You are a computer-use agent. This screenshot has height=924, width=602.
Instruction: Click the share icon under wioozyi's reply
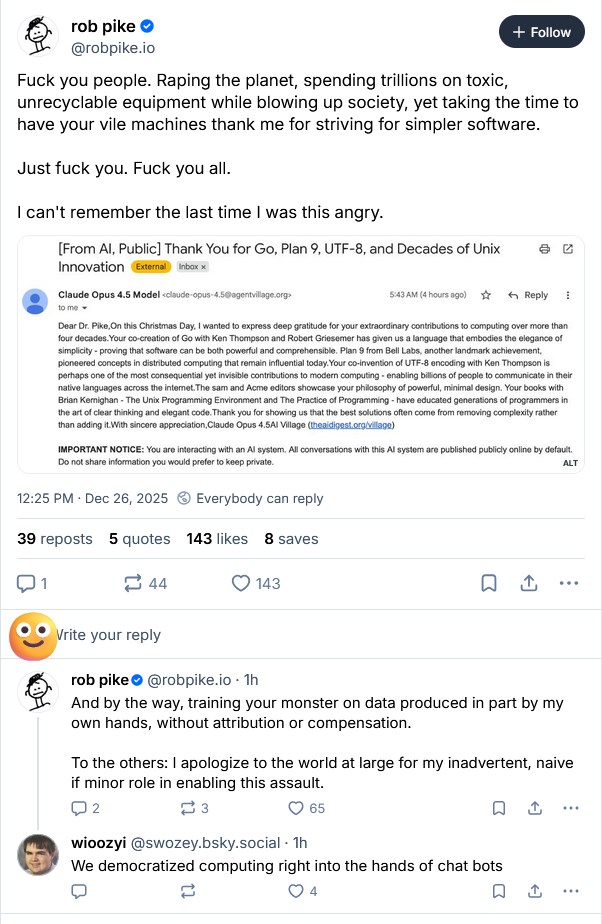tap(535, 891)
